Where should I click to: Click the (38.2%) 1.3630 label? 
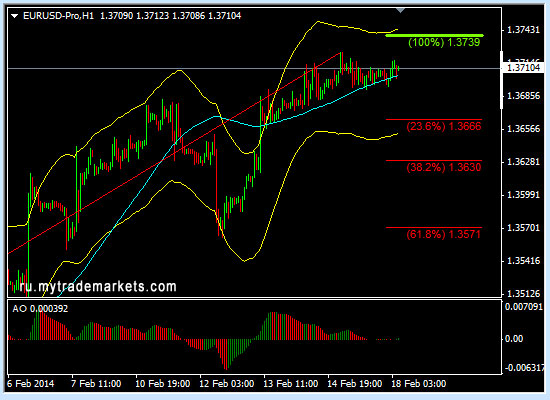tap(444, 167)
